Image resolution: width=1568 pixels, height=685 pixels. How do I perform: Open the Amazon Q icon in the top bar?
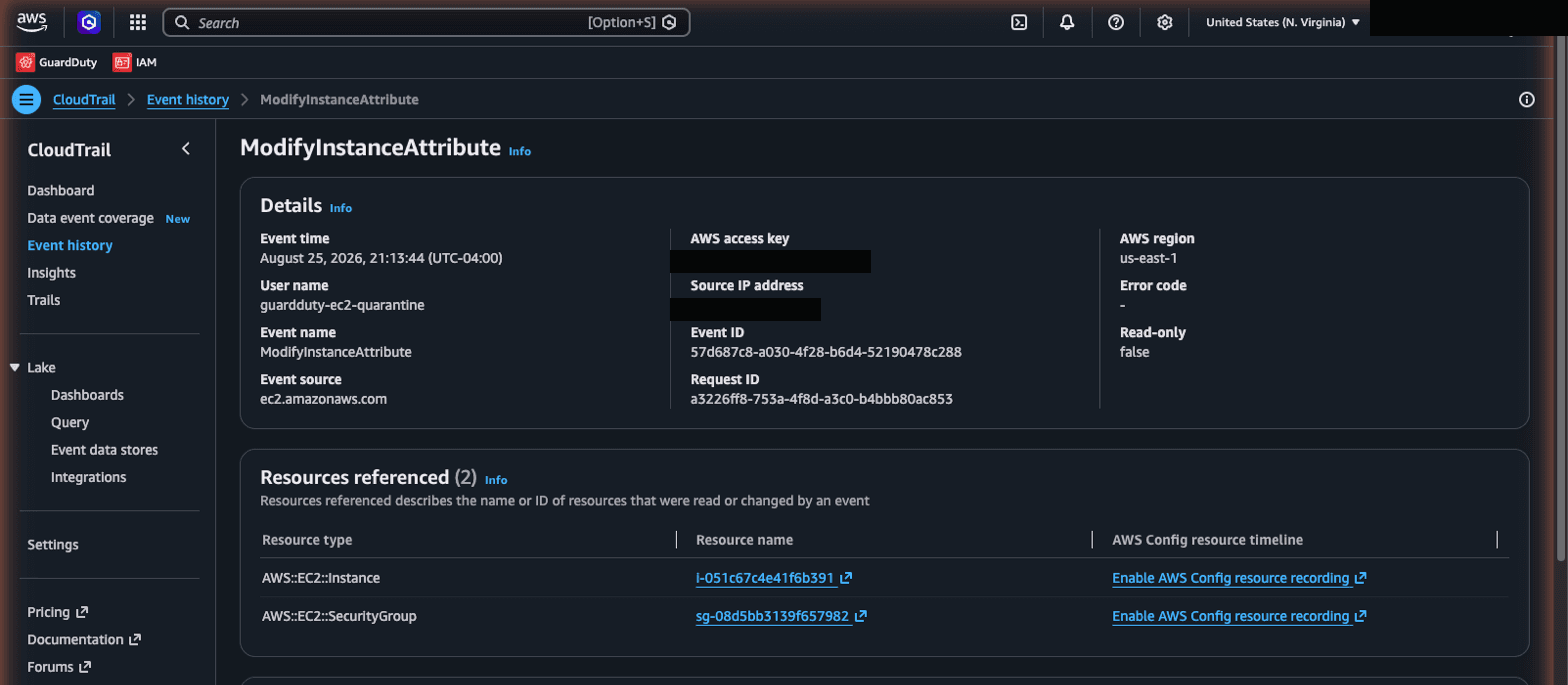click(x=90, y=22)
